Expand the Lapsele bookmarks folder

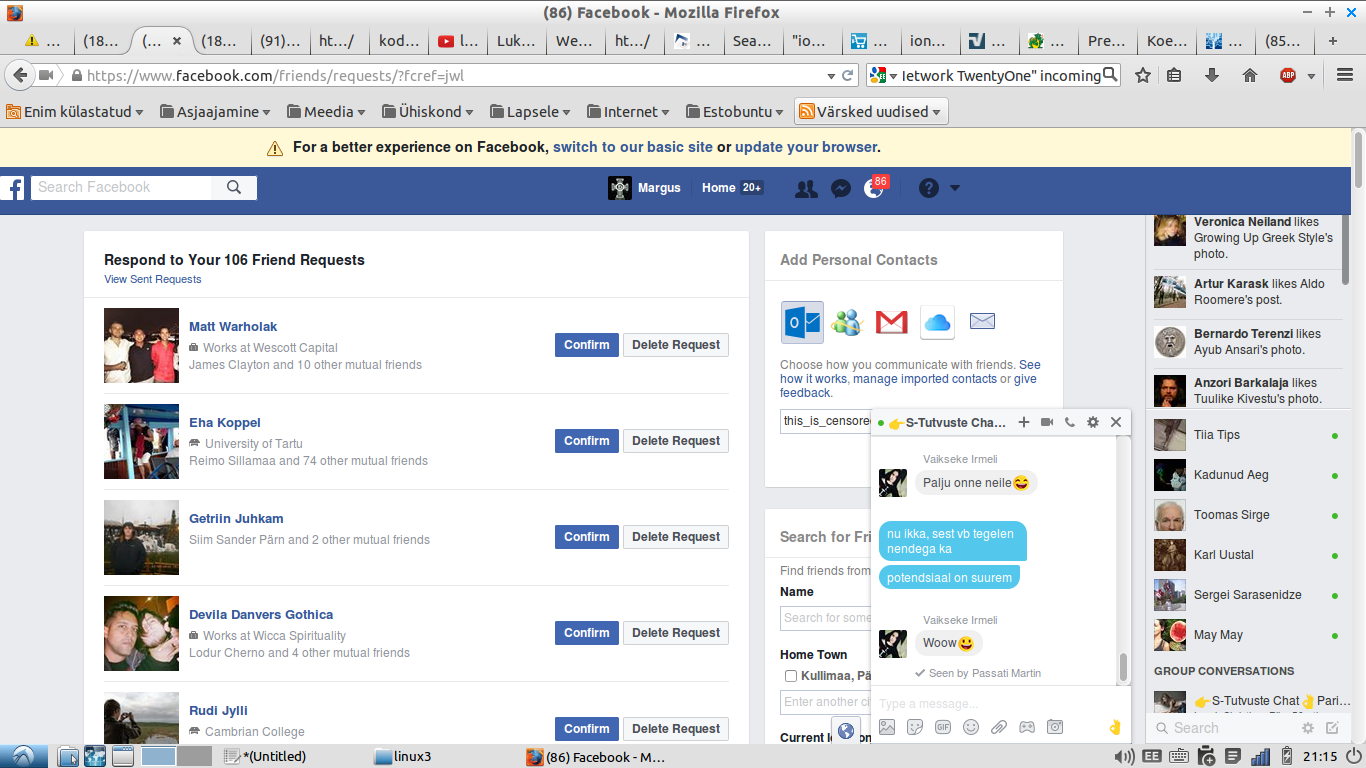click(529, 112)
